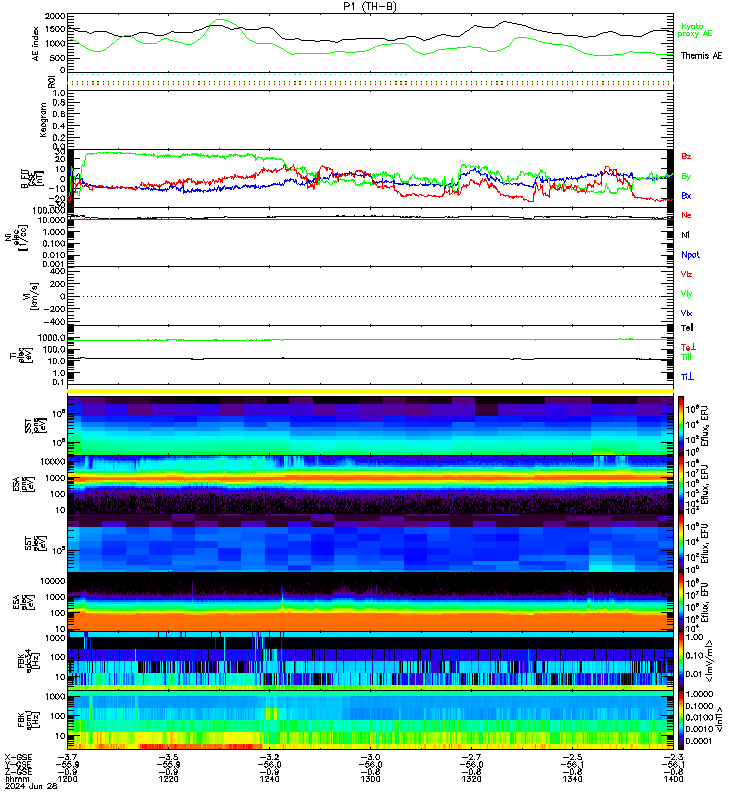
Task: Click the 400 tick on the Vi velocity axis
Action: pyautogui.click(x=58, y=271)
